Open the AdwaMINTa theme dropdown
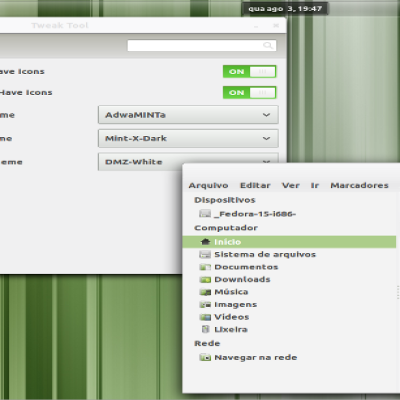 (x=188, y=115)
